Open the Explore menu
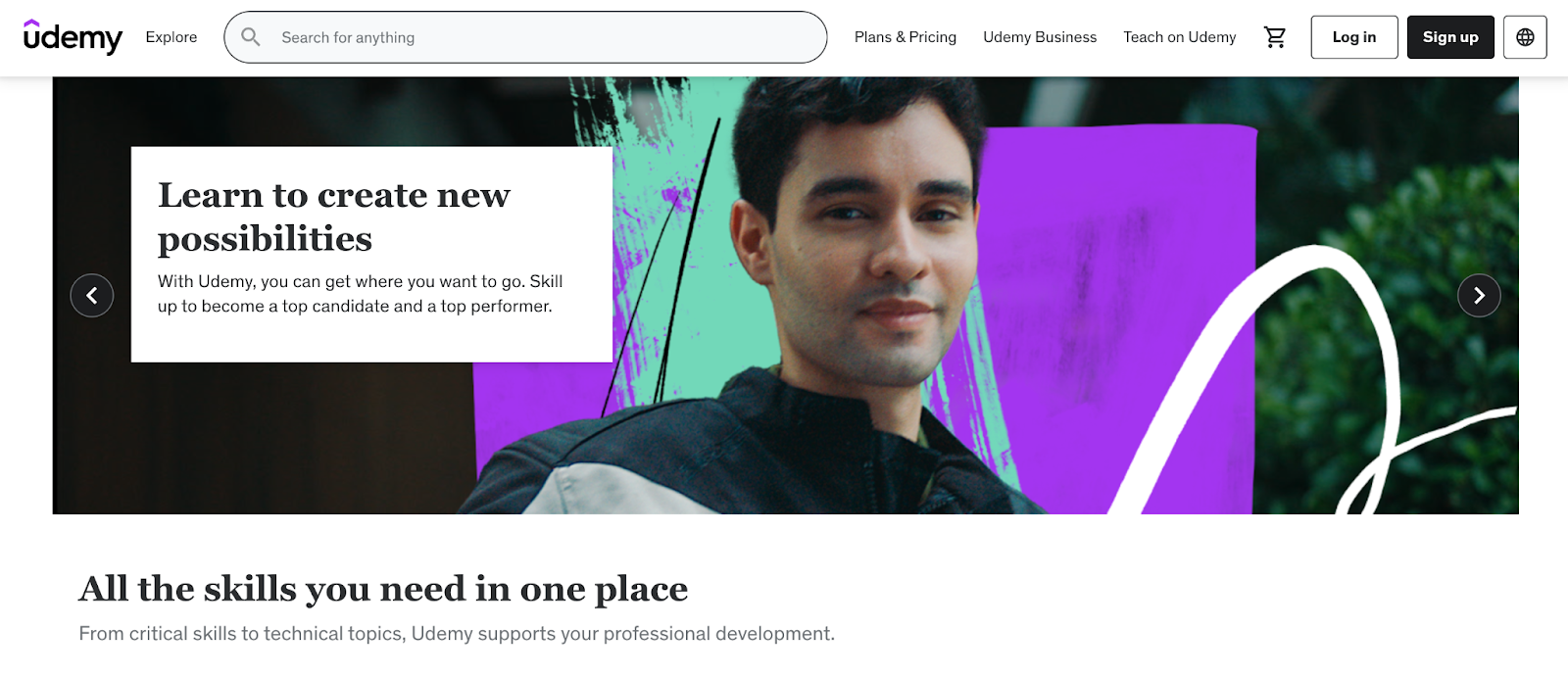The image size is (1568, 676). (x=171, y=37)
